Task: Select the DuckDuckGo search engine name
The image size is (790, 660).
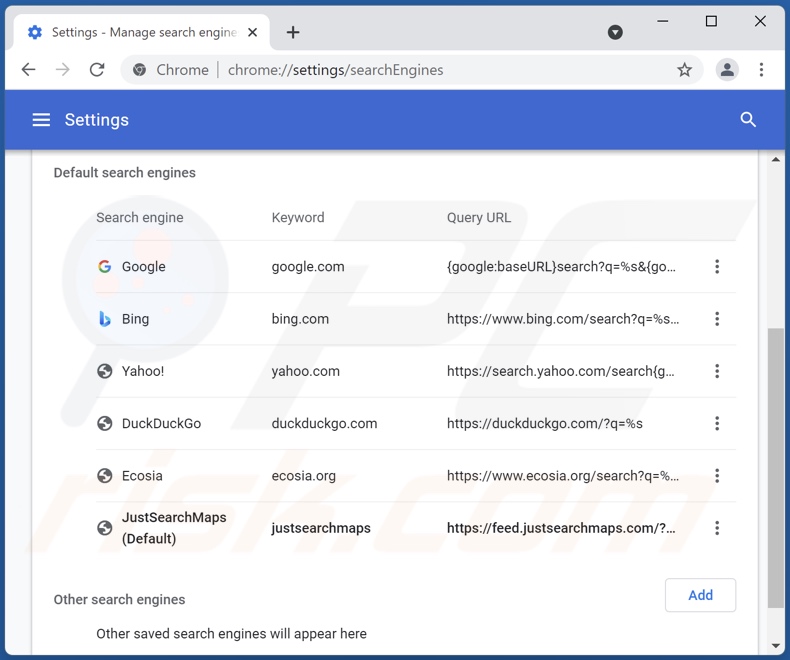Action: 161,423
